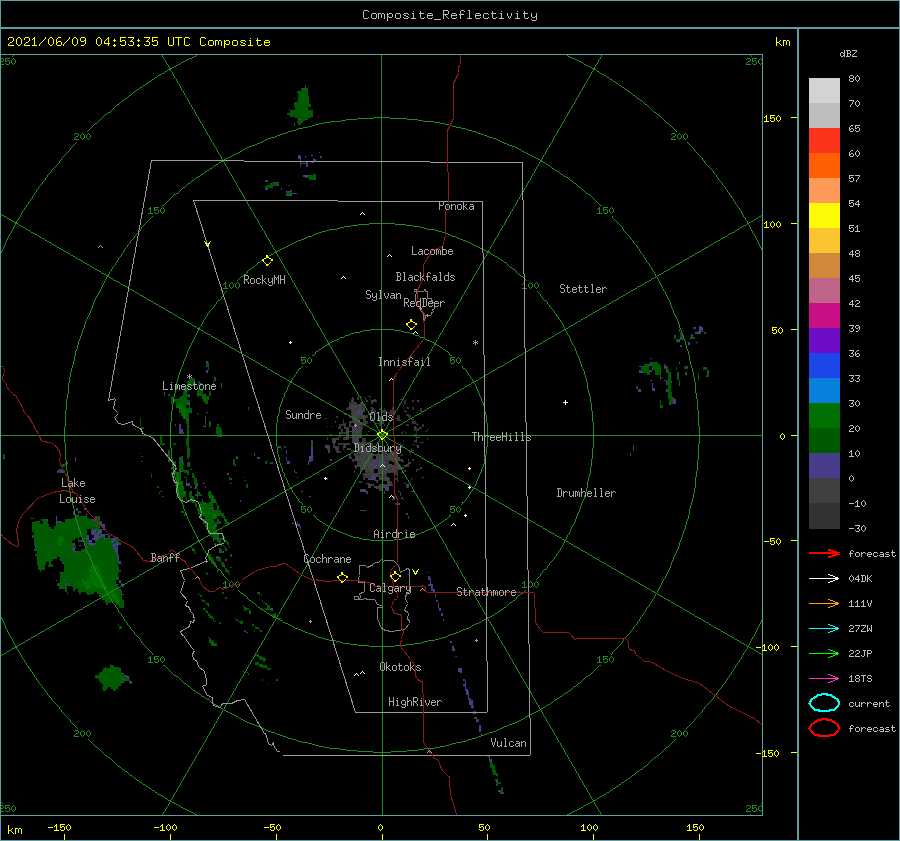Click the magenta 18TS arrow legend icon
The width and height of the screenshot is (900, 841).
click(824, 679)
